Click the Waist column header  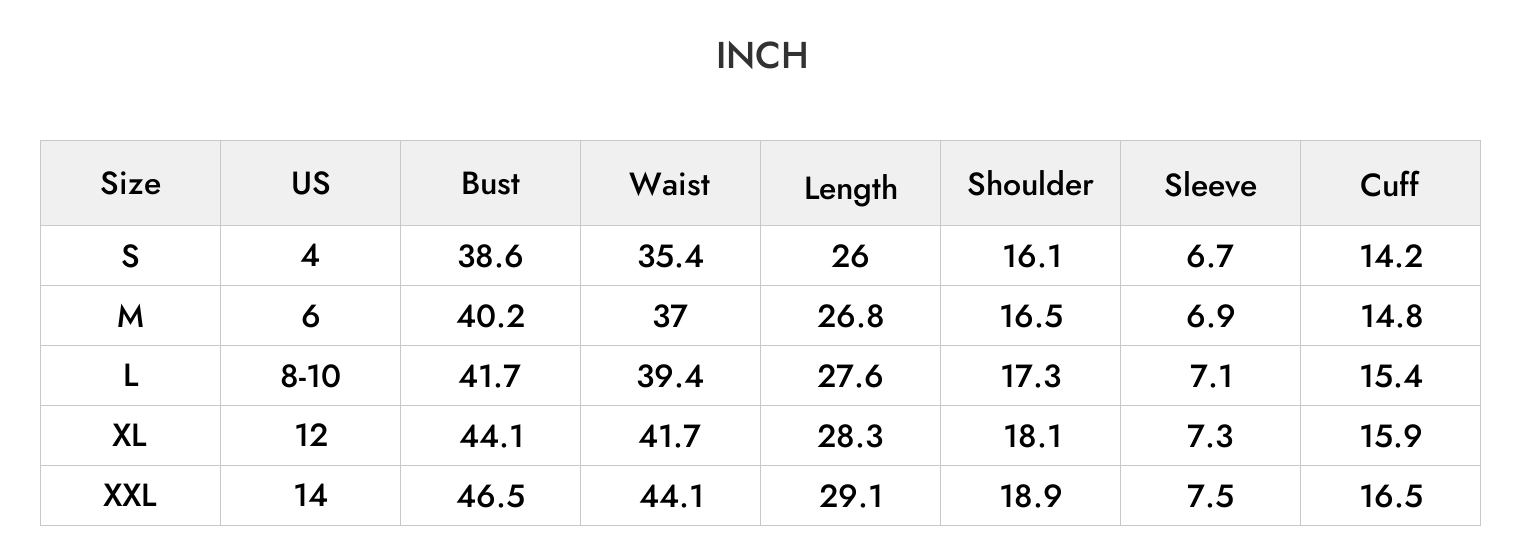pos(670,184)
